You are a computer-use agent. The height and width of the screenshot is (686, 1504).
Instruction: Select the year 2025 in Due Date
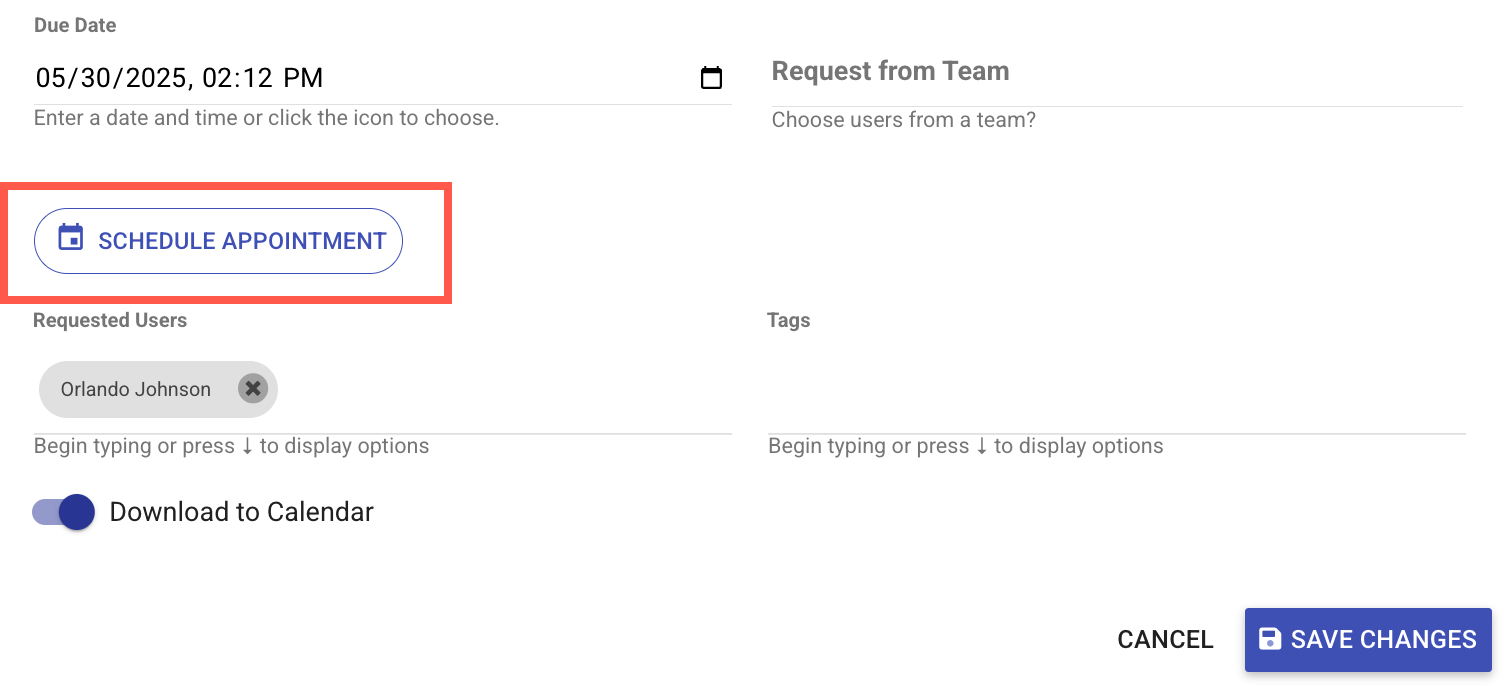pos(153,78)
